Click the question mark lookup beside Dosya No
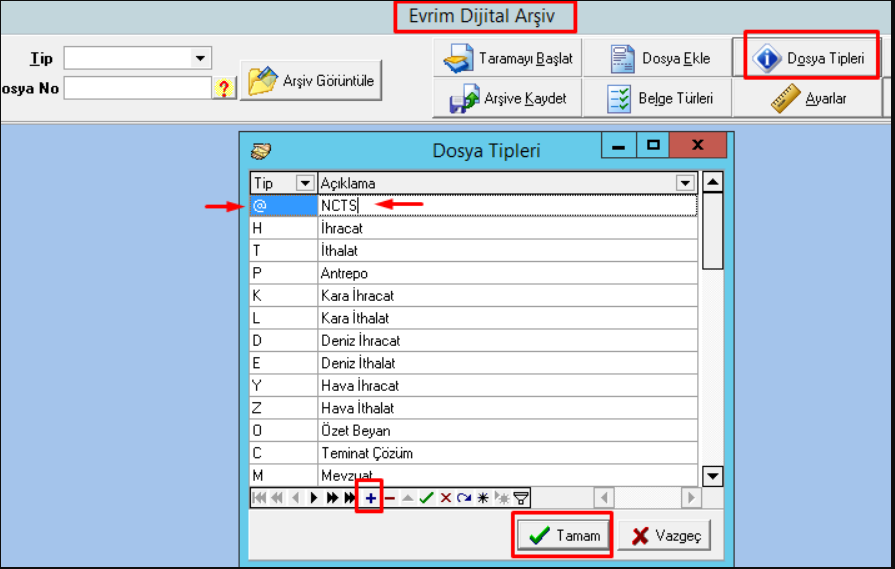 pyautogui.click(x=224, y=88)
